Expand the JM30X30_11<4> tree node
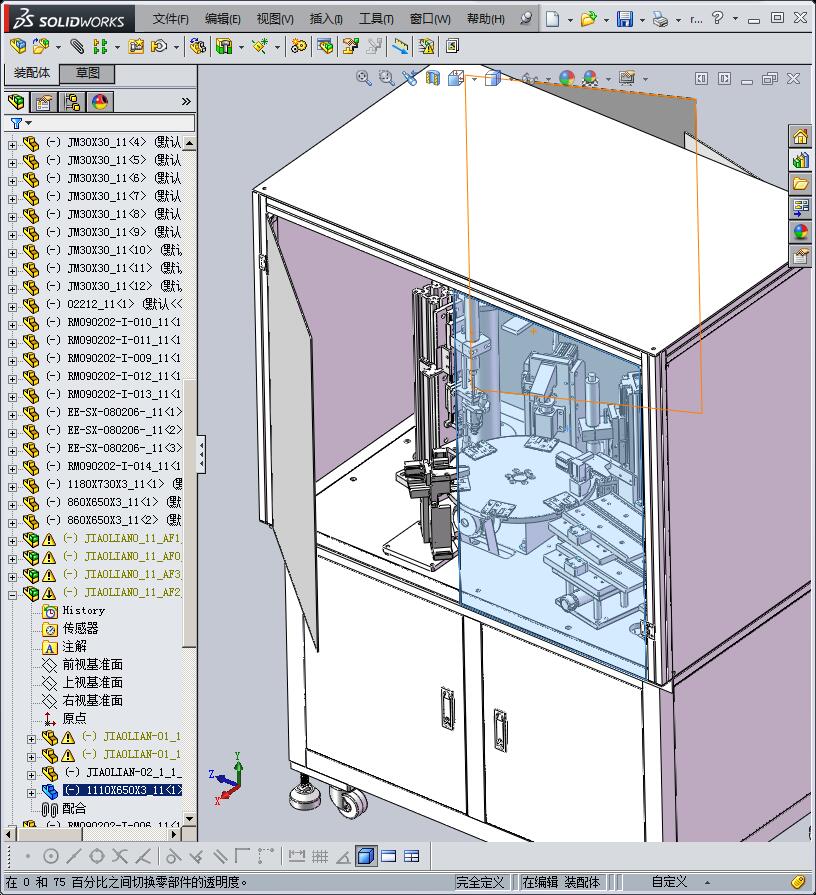The height and width of the screenshot is (895, 816). (x=12, y=145)
